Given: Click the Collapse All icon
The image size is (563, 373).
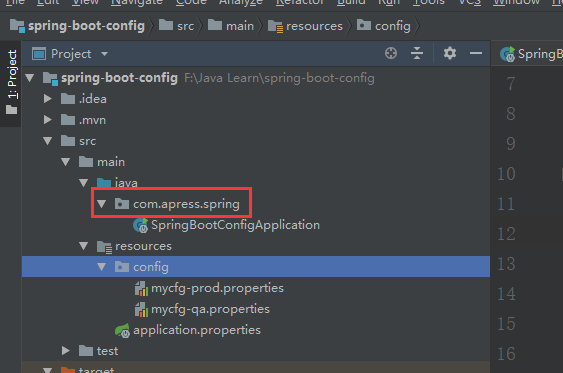Looking at the screenshot, I should pyautogui.click(x=417, y=53).
